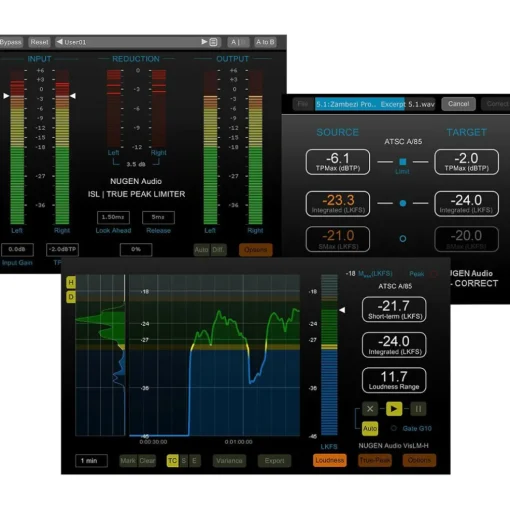Toggle the yellow Auto button in VisLM-H
510x510 pixels.
370,428
